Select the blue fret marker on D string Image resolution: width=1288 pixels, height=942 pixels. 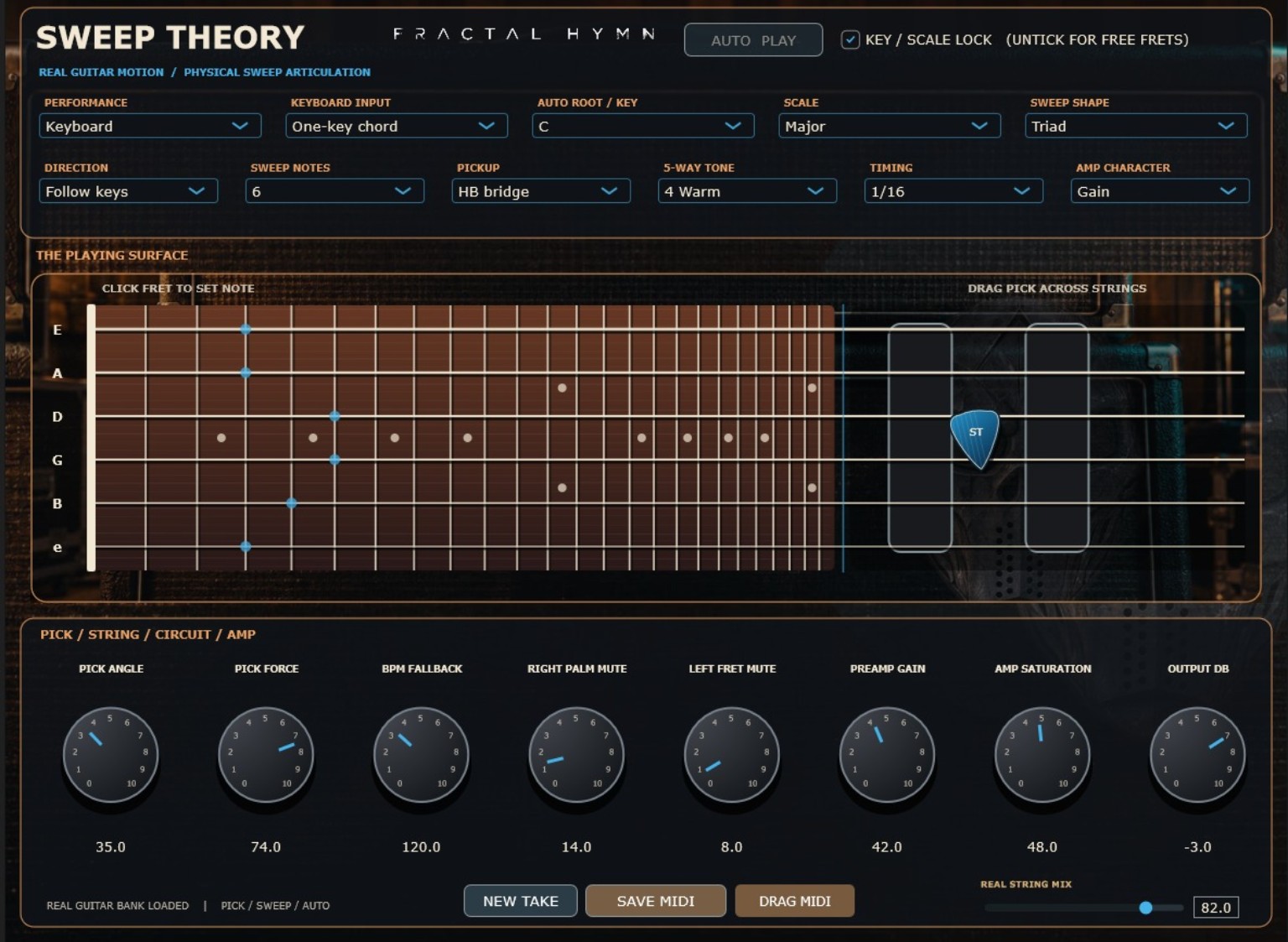pos(335,416)
